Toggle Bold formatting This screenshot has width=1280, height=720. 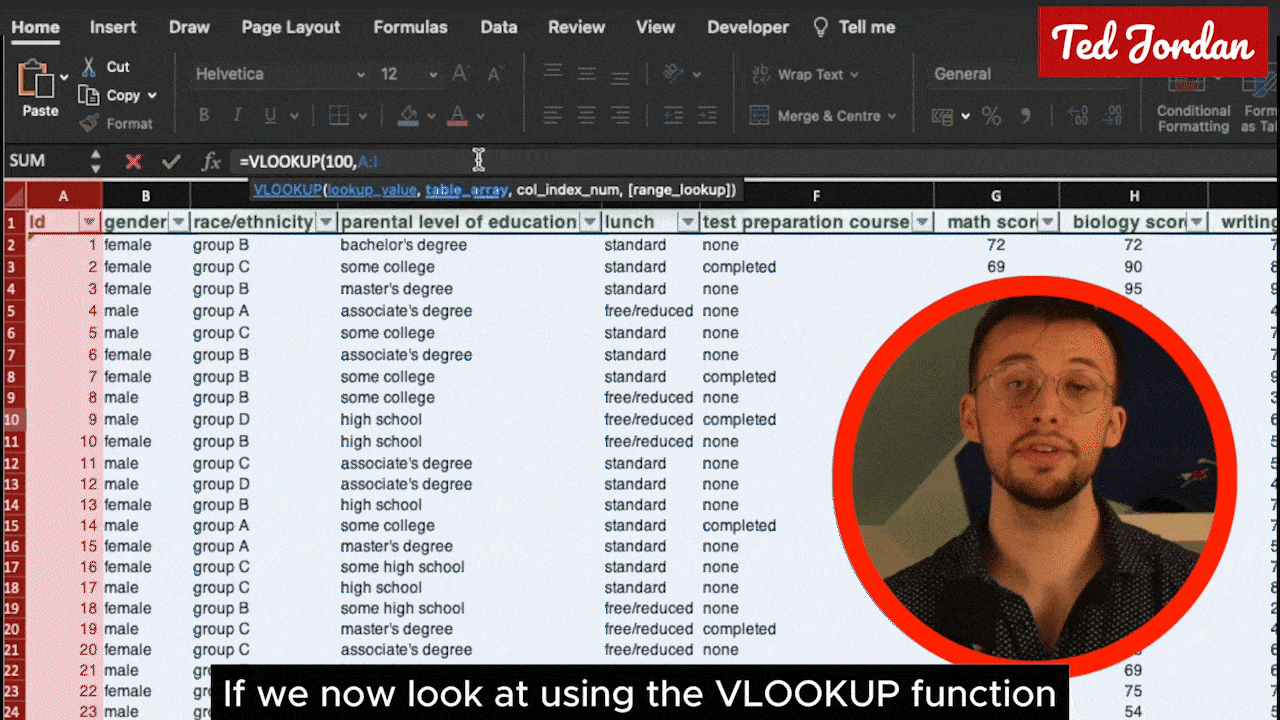click(204, 116)
